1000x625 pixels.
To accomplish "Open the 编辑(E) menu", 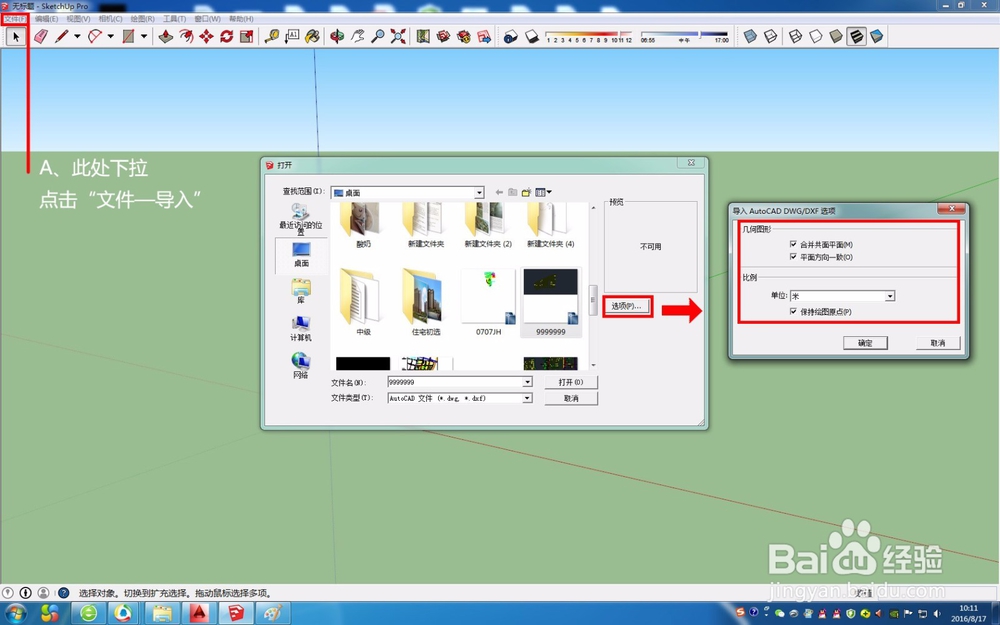I will point(47,19).
